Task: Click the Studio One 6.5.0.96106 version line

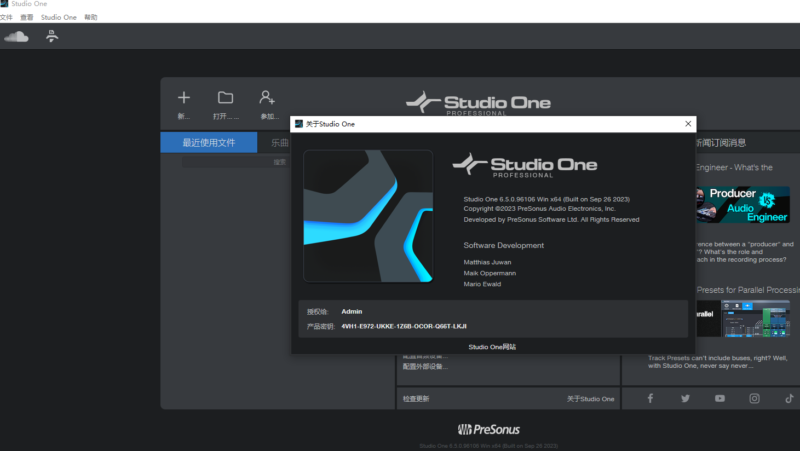Action: [546, 199]
